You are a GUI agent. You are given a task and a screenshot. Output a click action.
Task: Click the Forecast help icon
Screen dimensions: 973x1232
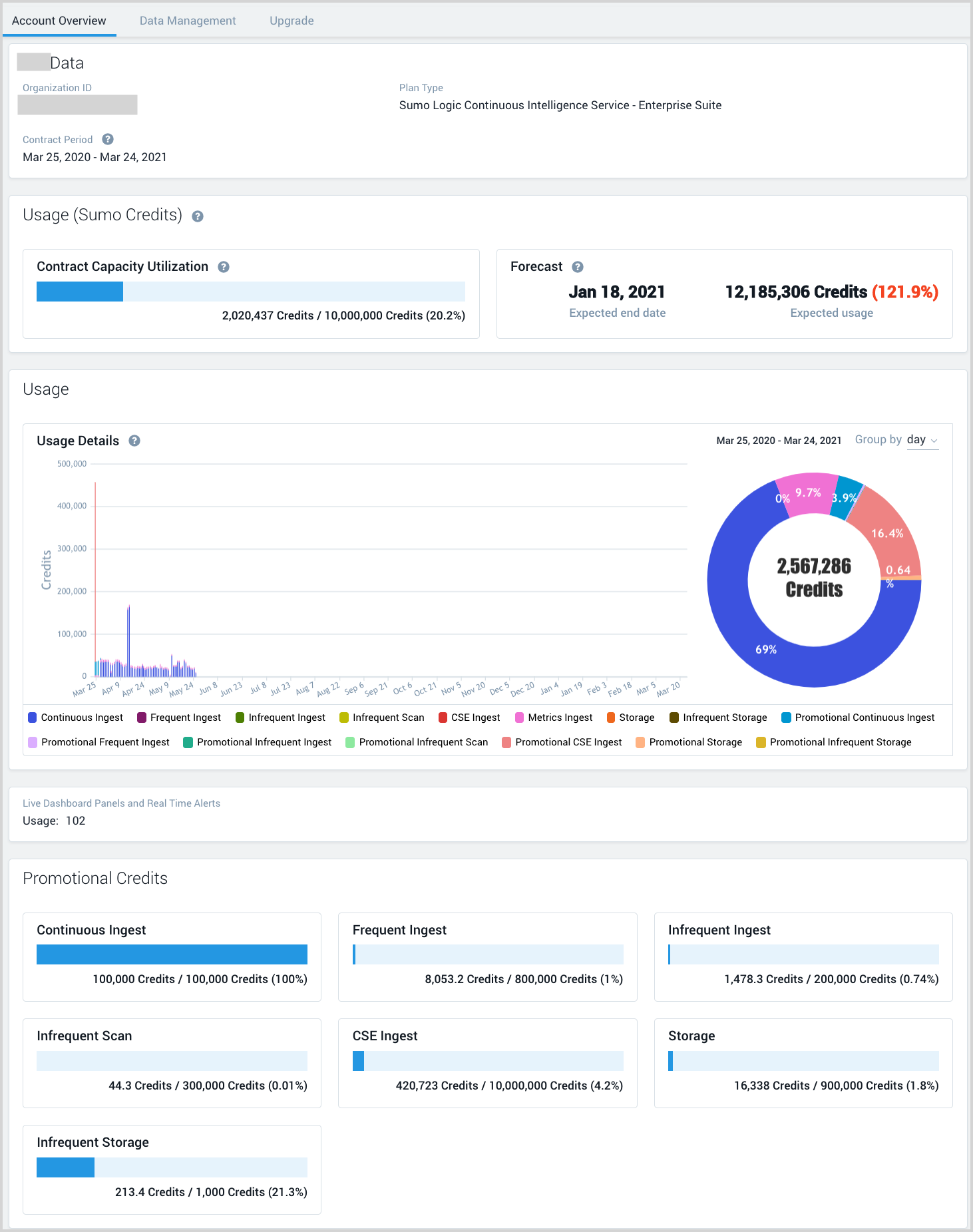578,267
